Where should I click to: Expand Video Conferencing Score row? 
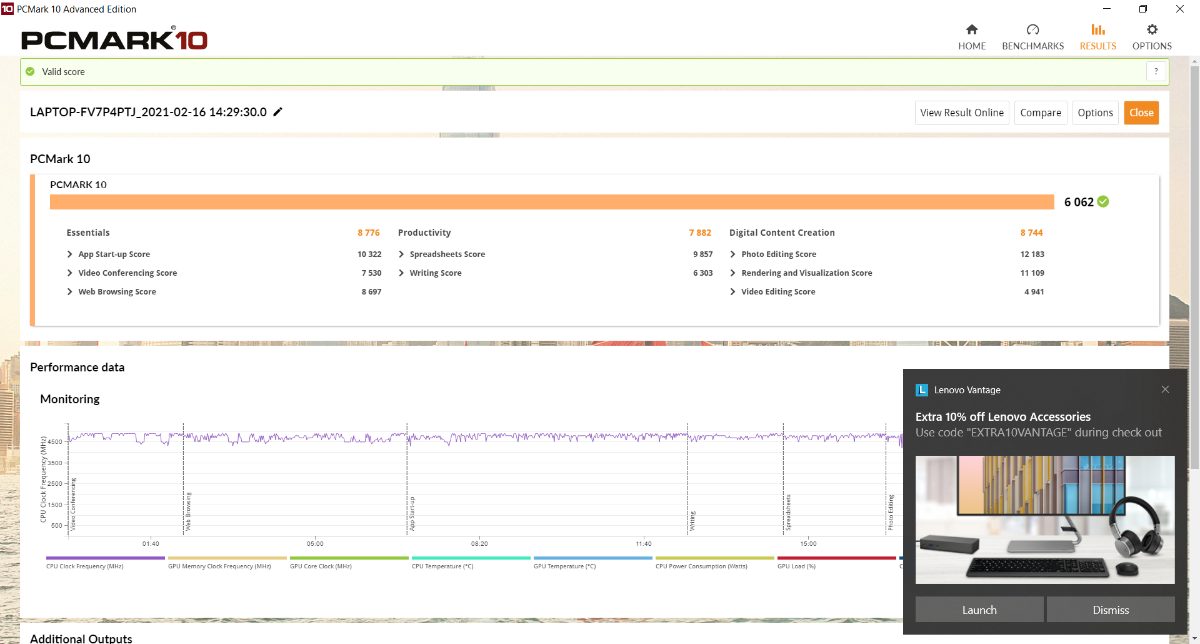pos(70,273)
